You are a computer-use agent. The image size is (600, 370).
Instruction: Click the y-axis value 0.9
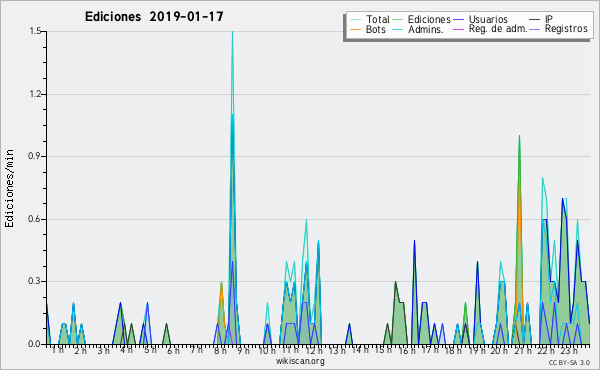click(x=35, y=156)
